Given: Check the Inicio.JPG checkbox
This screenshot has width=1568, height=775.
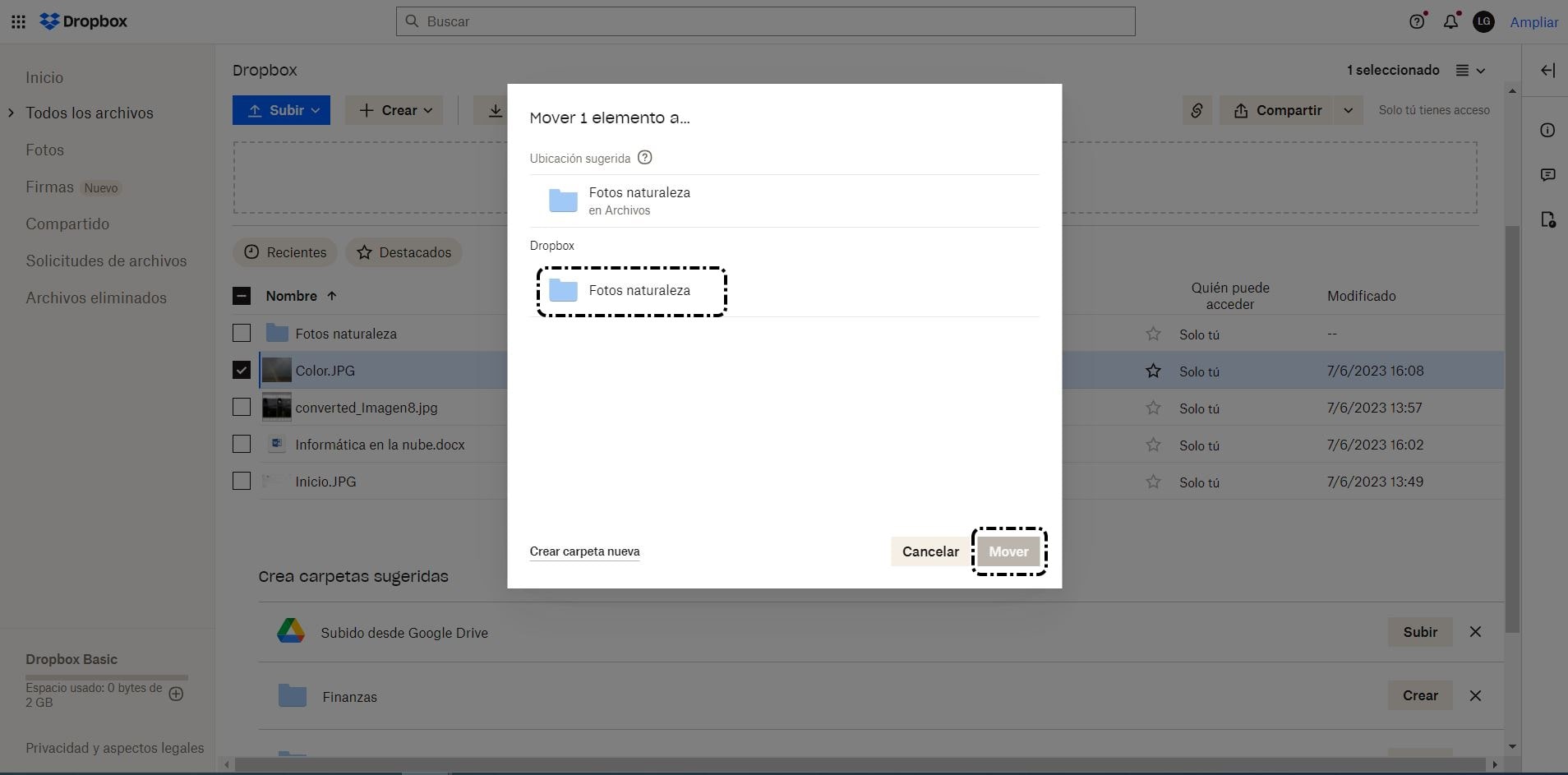Looking at the screenshot, I should (x=242, y=481).
